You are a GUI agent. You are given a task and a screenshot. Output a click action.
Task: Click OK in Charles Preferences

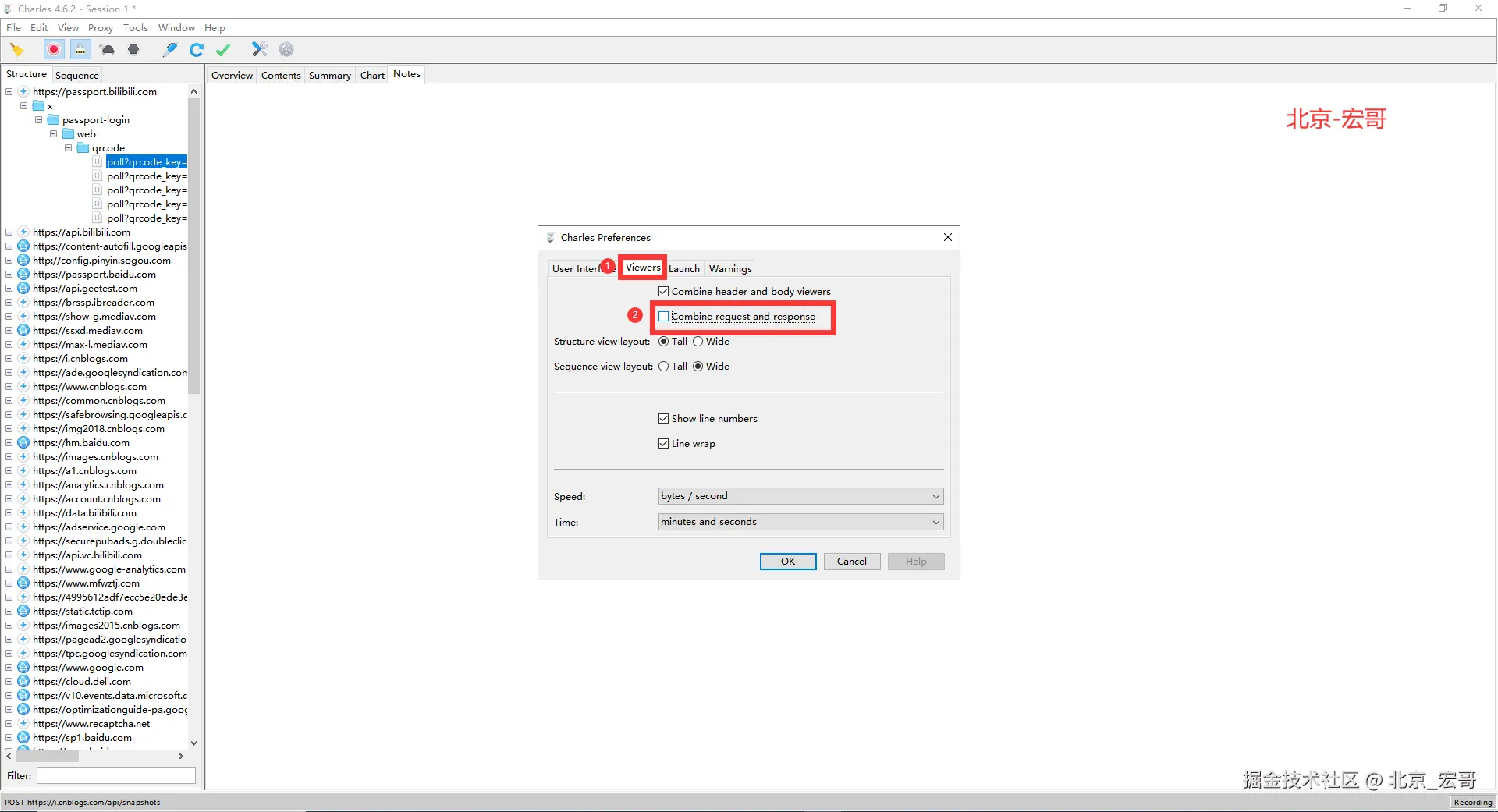[x=788, y=562]
